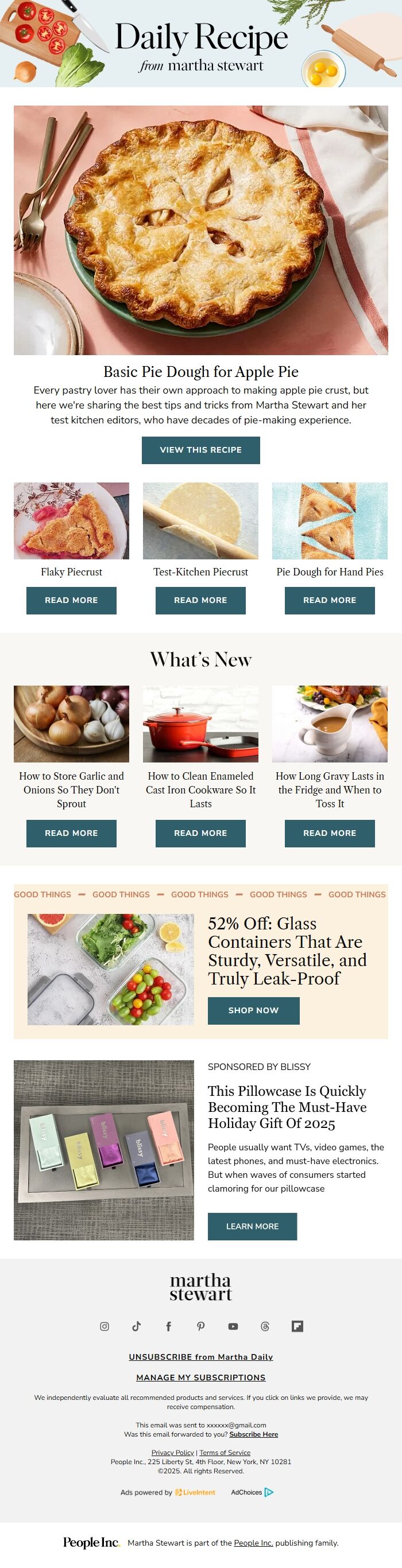Image resolution: width=402 pixels, height=1568 pixels.
Task: Open Manage My Subscriptions link
Action: coord(201,1378)
